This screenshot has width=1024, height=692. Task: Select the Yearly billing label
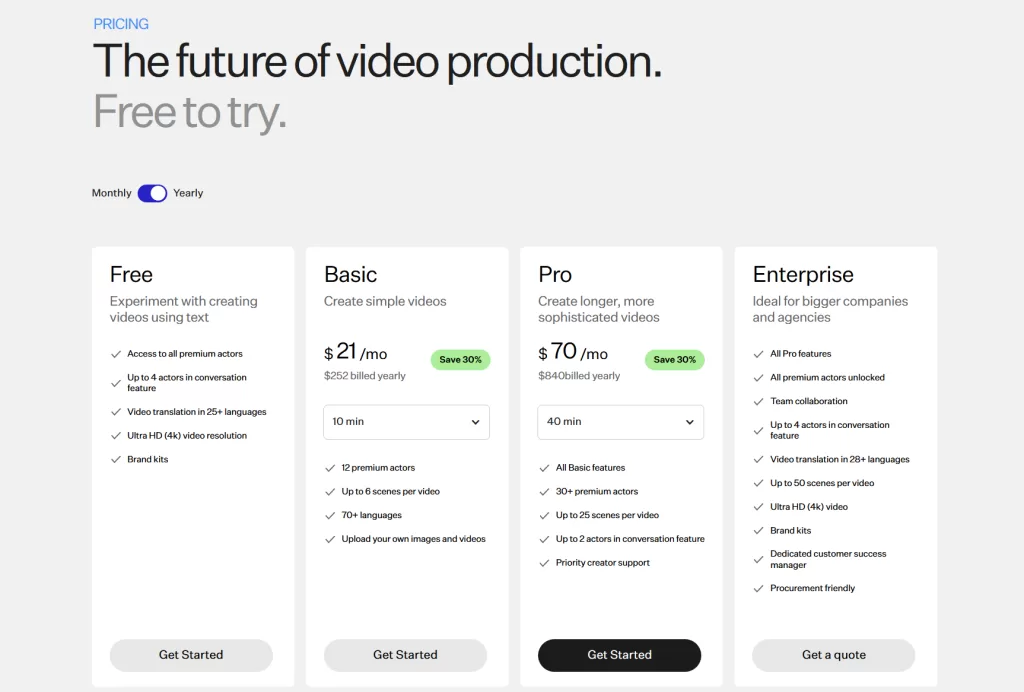pyautogui.click(x=188, y=193)
